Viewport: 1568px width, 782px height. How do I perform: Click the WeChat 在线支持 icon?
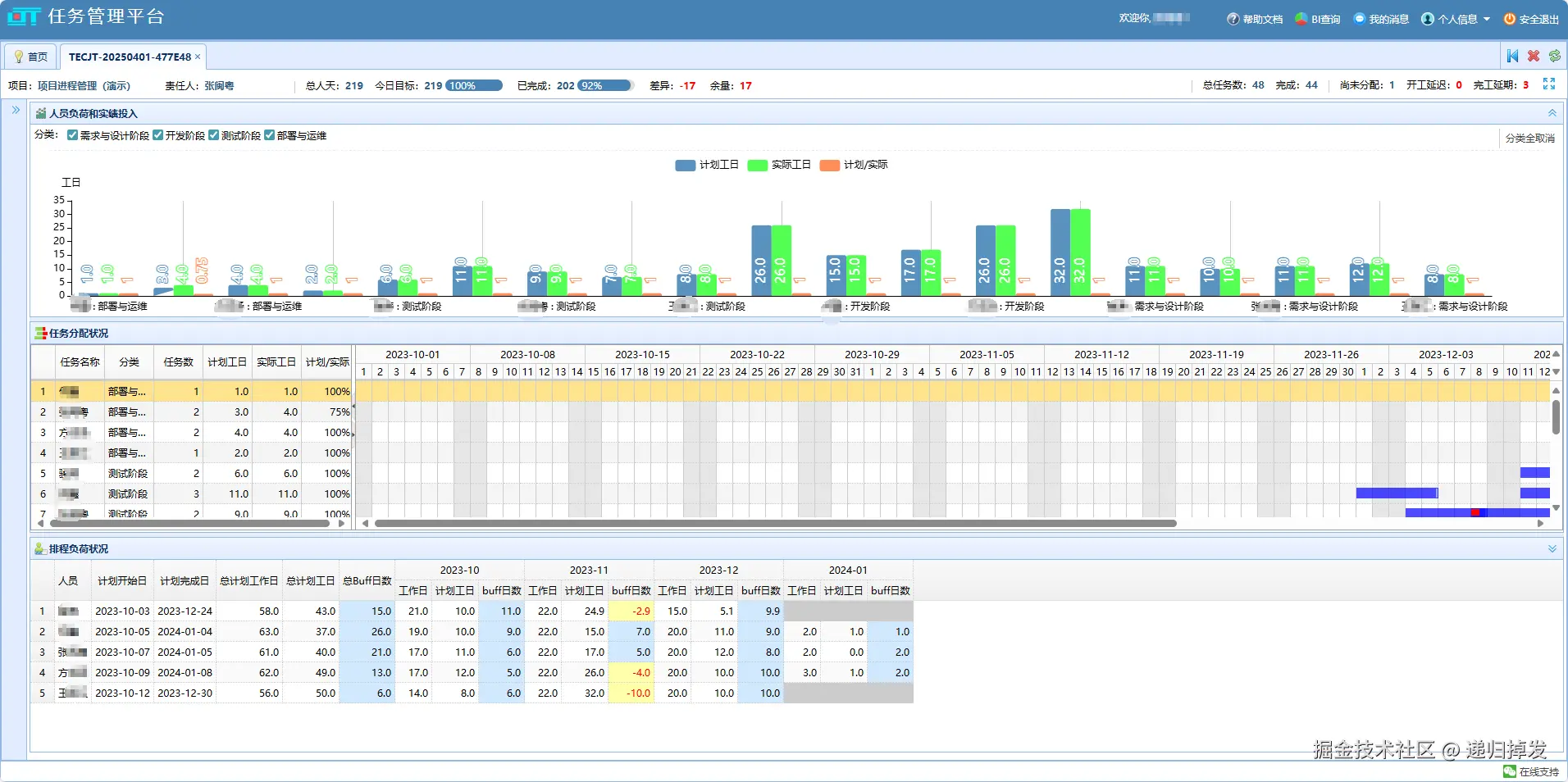point(1510,771)
